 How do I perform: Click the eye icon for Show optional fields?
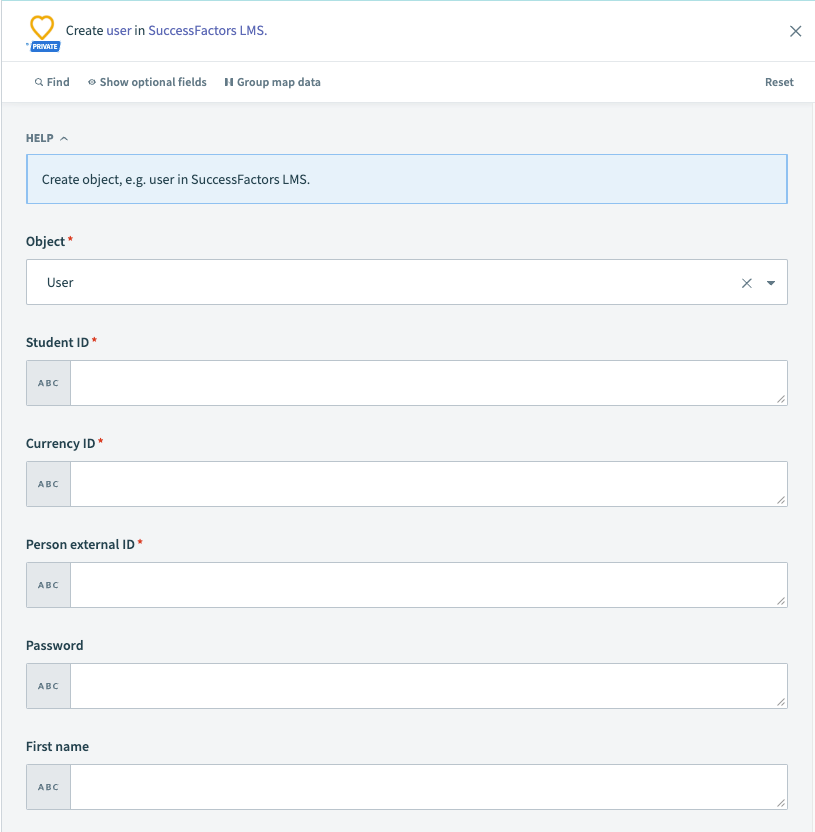pos(91,82)
